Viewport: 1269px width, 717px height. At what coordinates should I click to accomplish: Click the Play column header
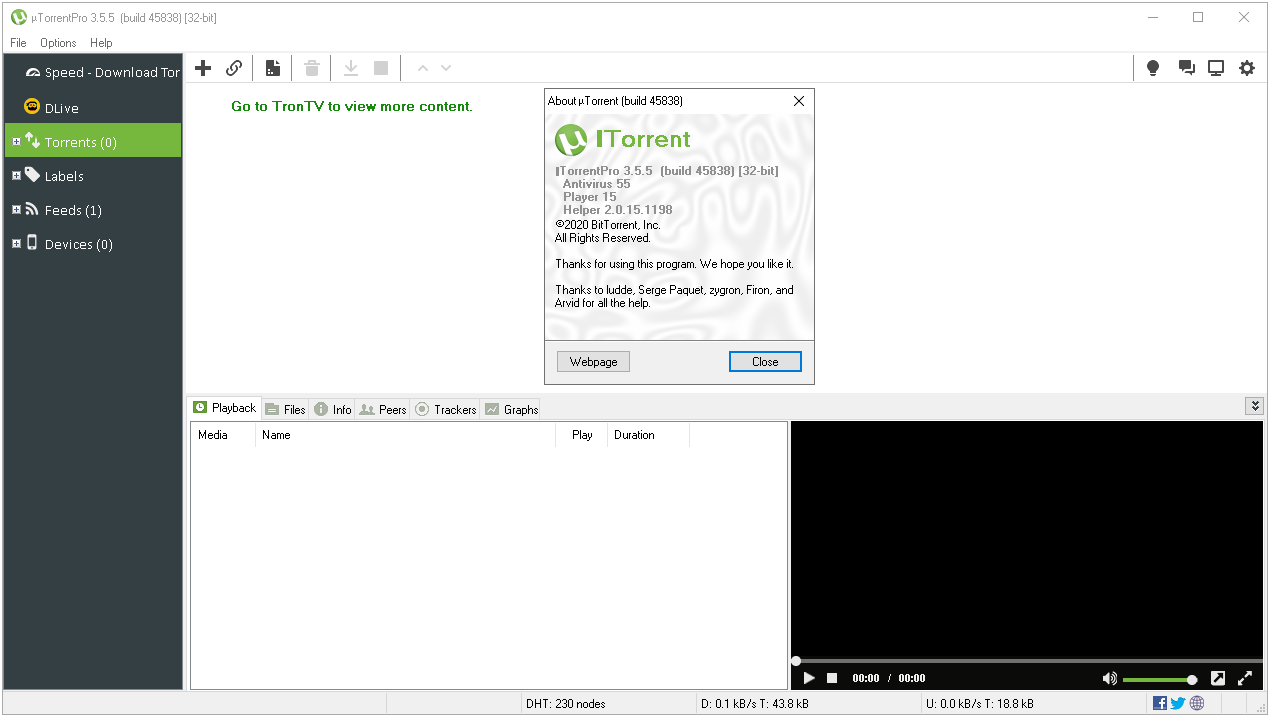pos(582,435)
